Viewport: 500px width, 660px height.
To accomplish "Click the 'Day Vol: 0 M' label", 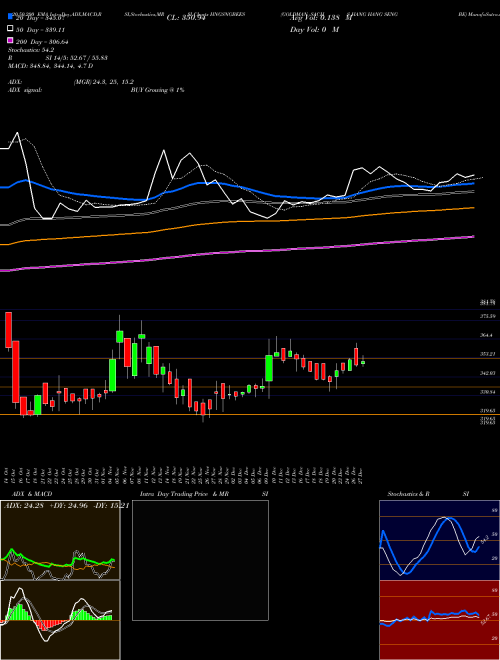I will (x=314, y=30).
